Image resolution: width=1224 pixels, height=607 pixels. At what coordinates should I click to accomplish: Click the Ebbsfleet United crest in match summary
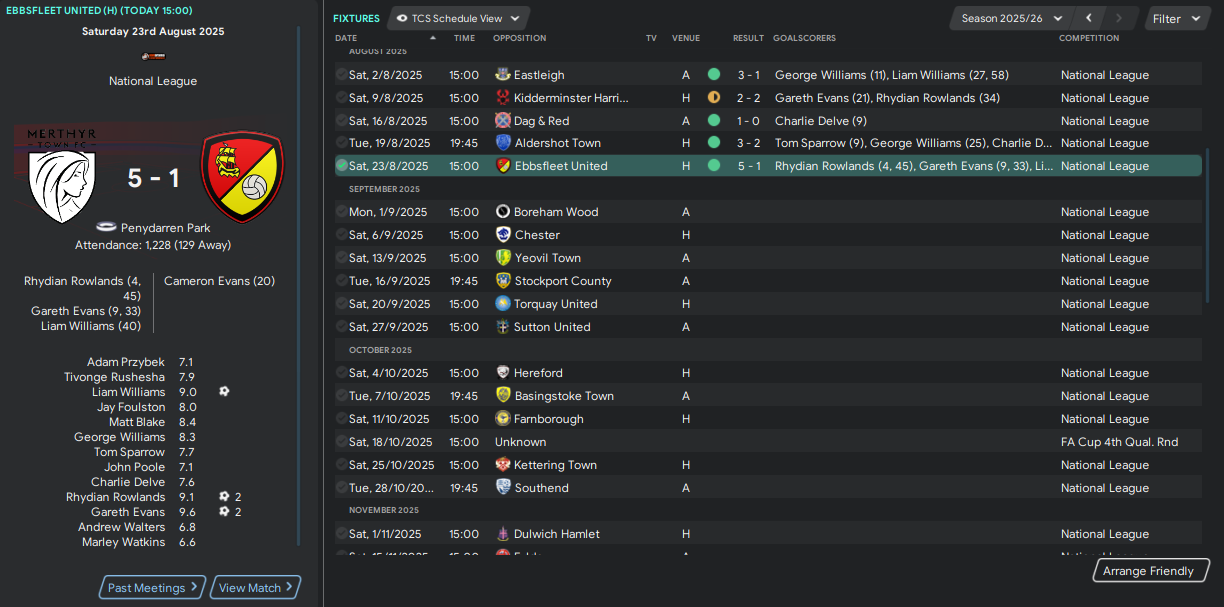tap(242, 177)
